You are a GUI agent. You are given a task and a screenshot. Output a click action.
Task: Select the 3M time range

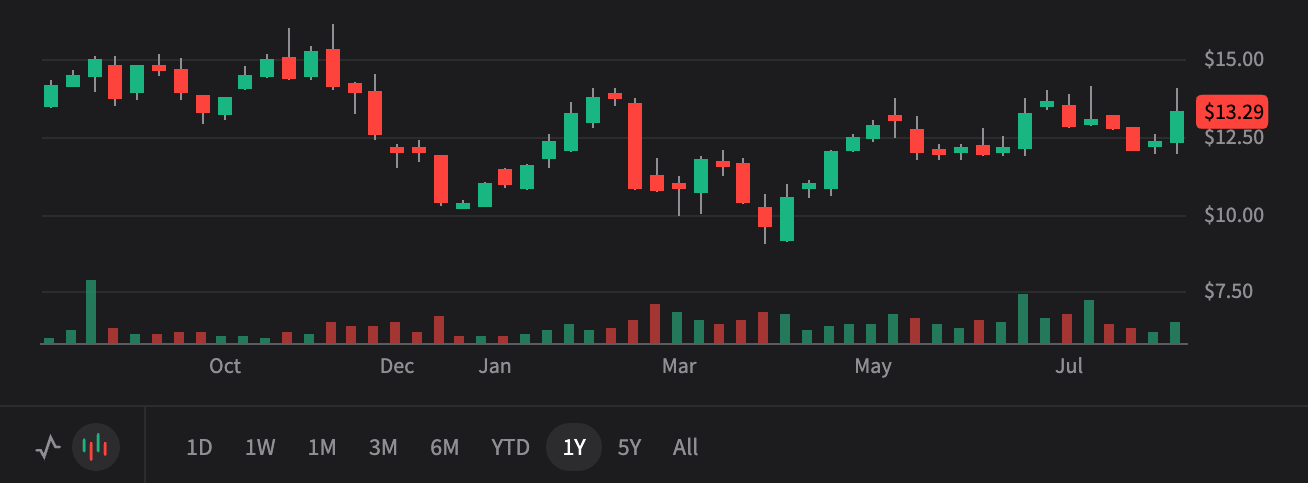click(x=383, y=447)
